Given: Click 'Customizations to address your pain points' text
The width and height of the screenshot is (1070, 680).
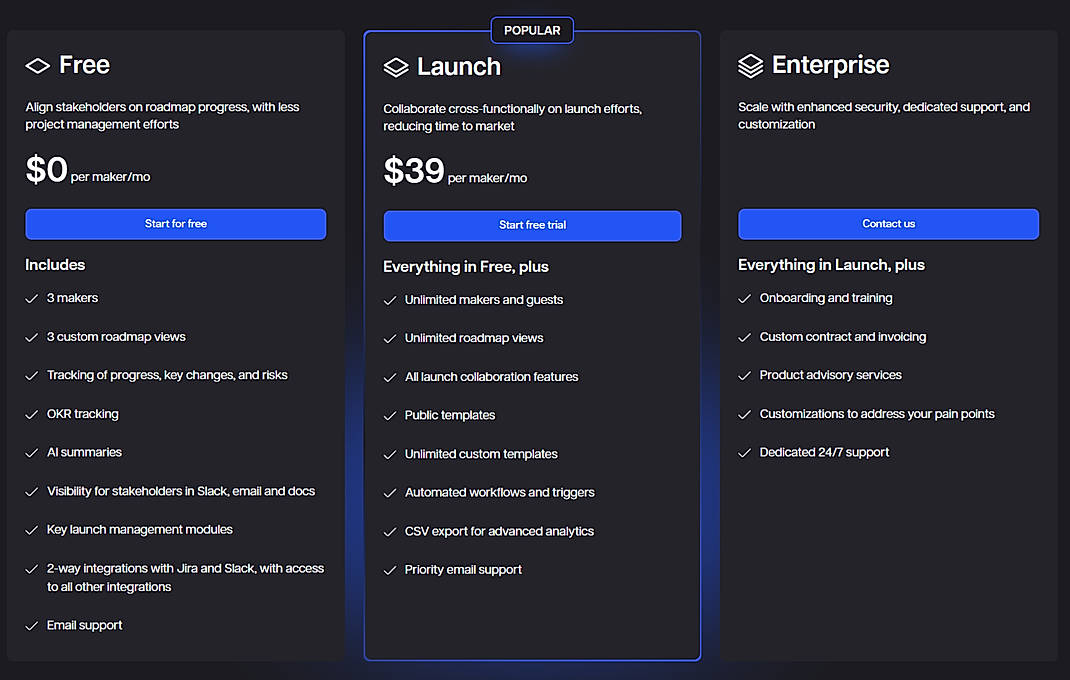Looking at the screenshot, I should pyautogui.click(x=877, y=414).
